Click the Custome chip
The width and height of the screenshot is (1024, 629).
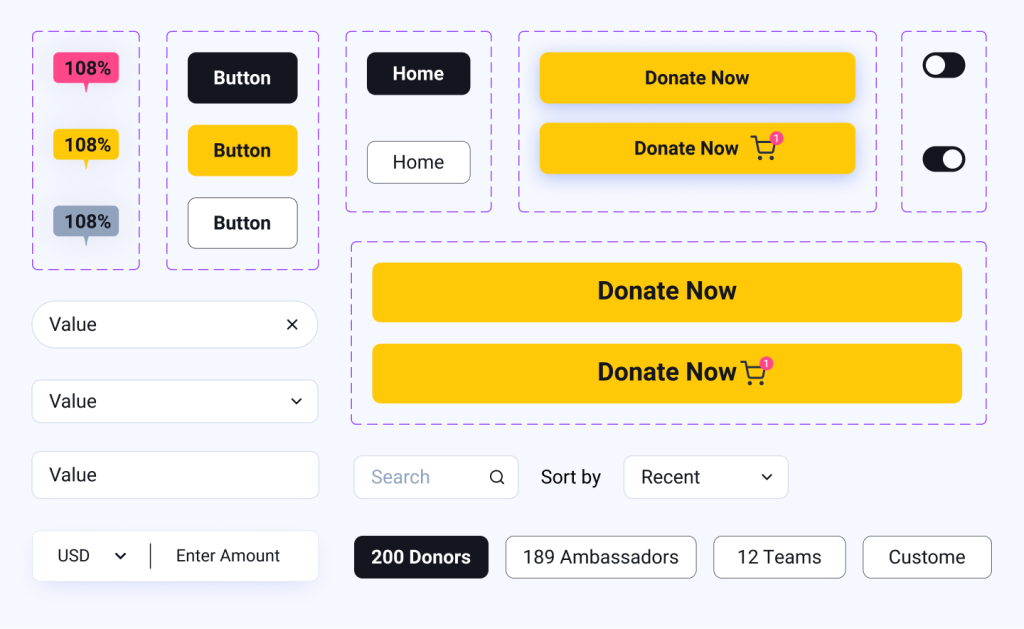tap(926, 557)
